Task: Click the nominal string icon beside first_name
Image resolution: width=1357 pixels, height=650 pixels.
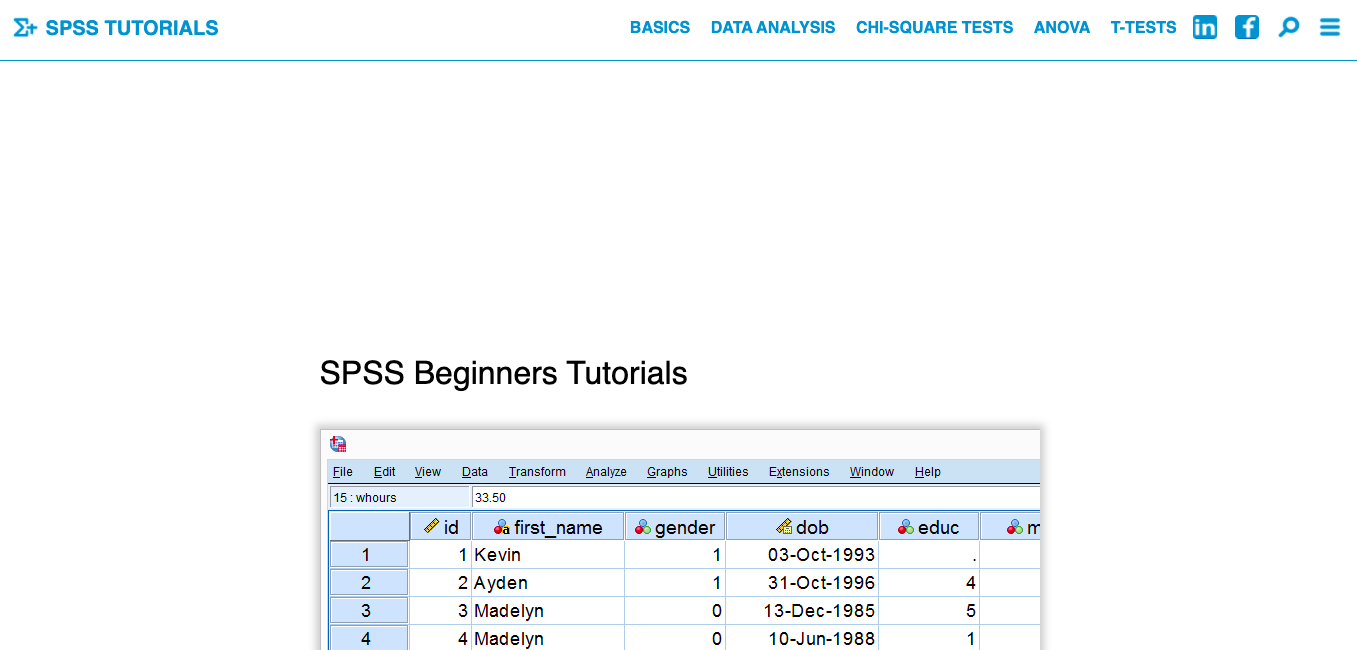Action: [x=502, y=527]
